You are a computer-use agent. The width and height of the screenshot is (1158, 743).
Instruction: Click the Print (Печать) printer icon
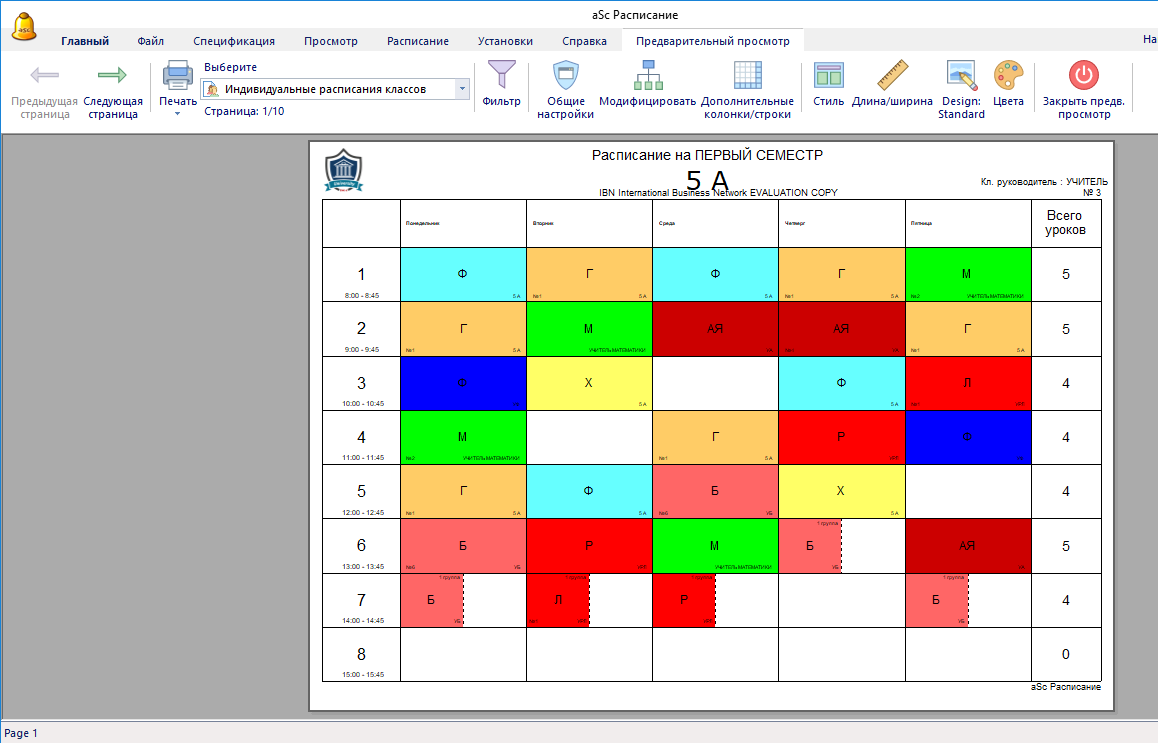(x=178, y=76)
